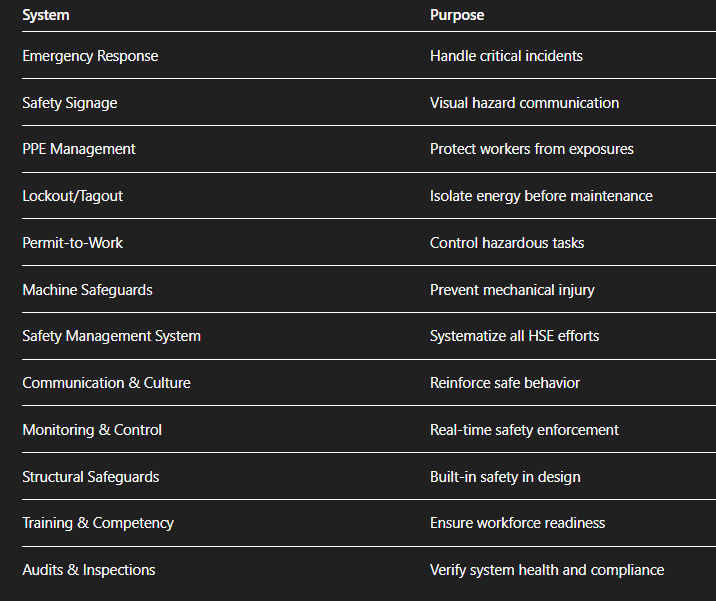Click the System column header

(x=46, y=15)
